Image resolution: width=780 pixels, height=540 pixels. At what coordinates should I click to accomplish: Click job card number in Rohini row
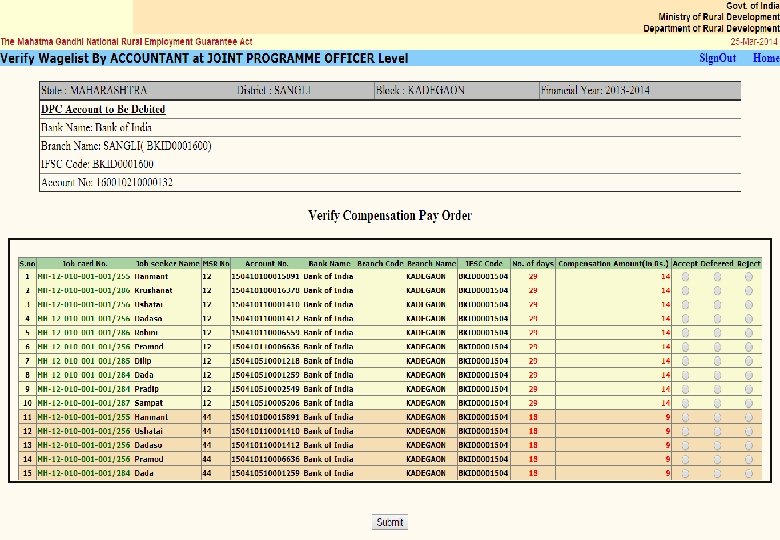[84, 333]
